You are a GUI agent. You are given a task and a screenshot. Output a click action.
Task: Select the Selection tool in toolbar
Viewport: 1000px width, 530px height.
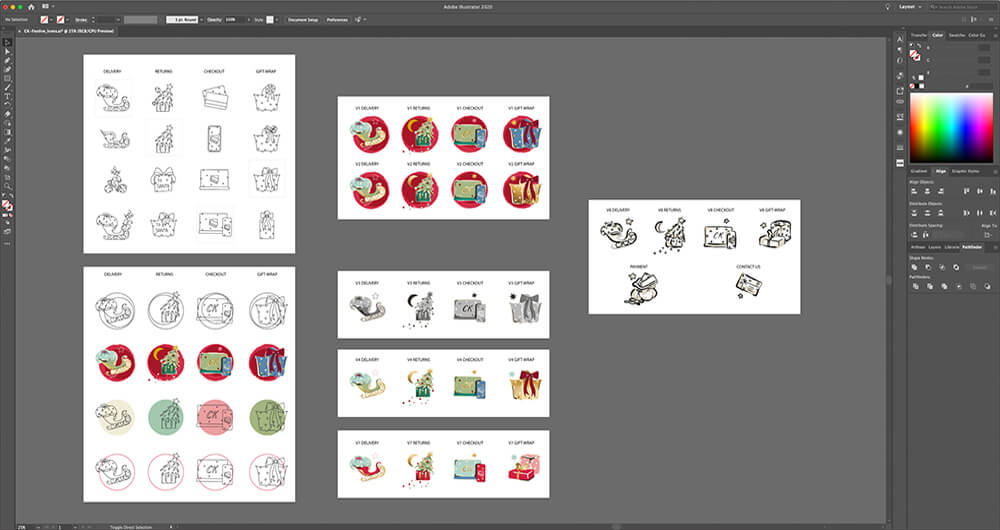pyautogui.click(x=7, y=42)
